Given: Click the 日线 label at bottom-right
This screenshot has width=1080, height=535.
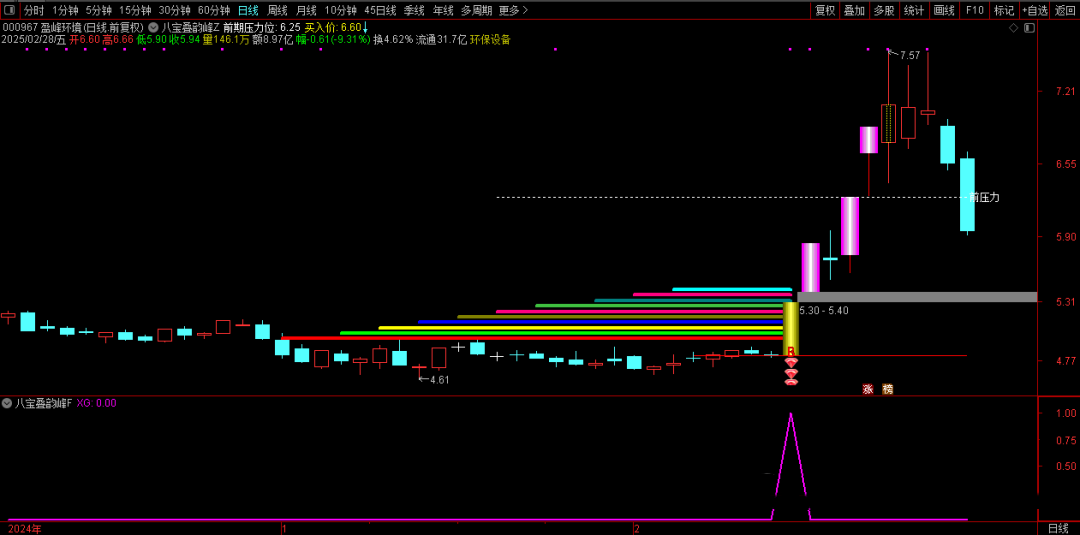Looking at the screenshot, I should (x=1057, y=527).
